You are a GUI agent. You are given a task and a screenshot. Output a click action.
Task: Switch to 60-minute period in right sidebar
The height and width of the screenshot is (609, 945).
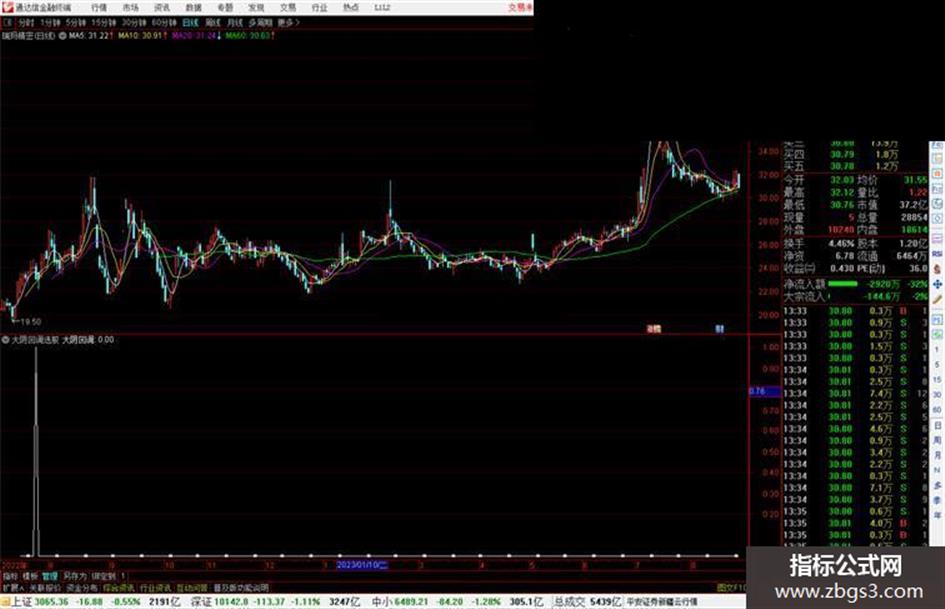tap(937, 409)
